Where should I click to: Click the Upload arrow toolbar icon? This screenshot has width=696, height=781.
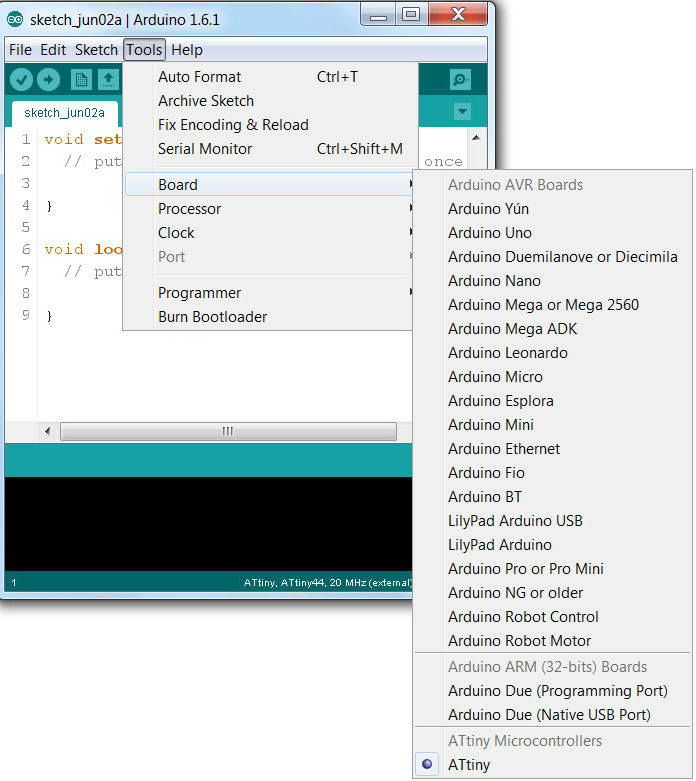pos(49,80)
